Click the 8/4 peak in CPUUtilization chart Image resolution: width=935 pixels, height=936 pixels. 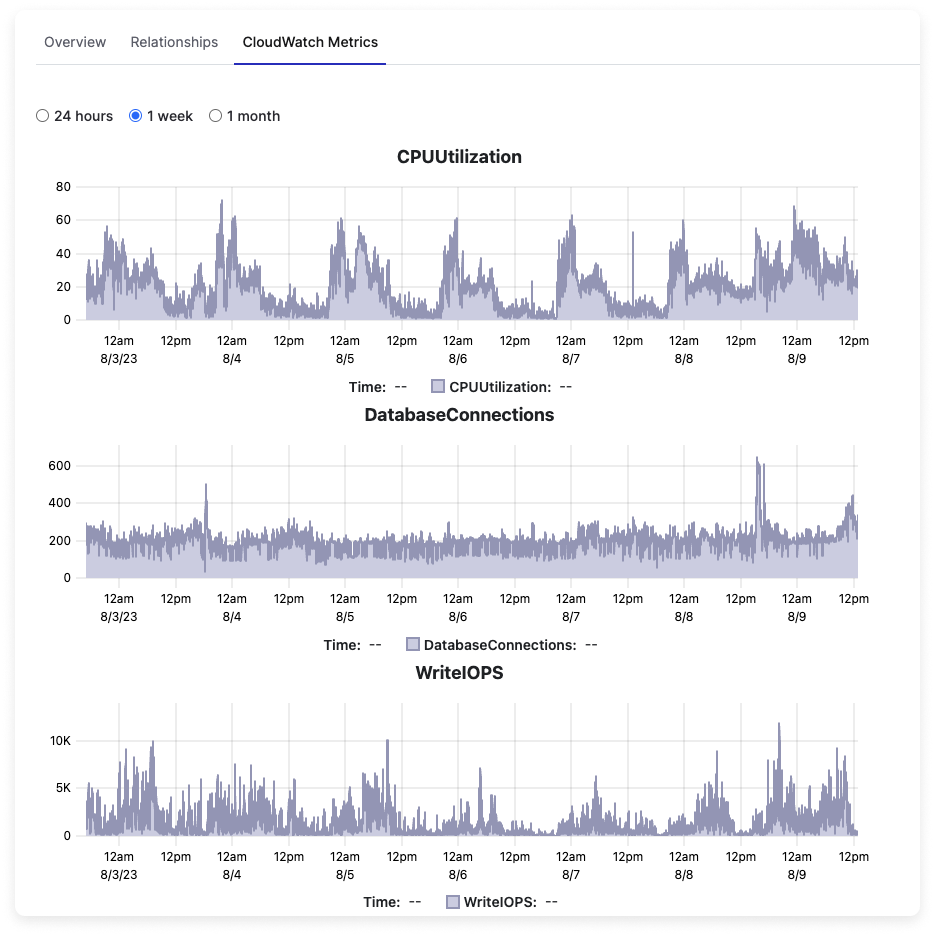[x=222, y=202]
